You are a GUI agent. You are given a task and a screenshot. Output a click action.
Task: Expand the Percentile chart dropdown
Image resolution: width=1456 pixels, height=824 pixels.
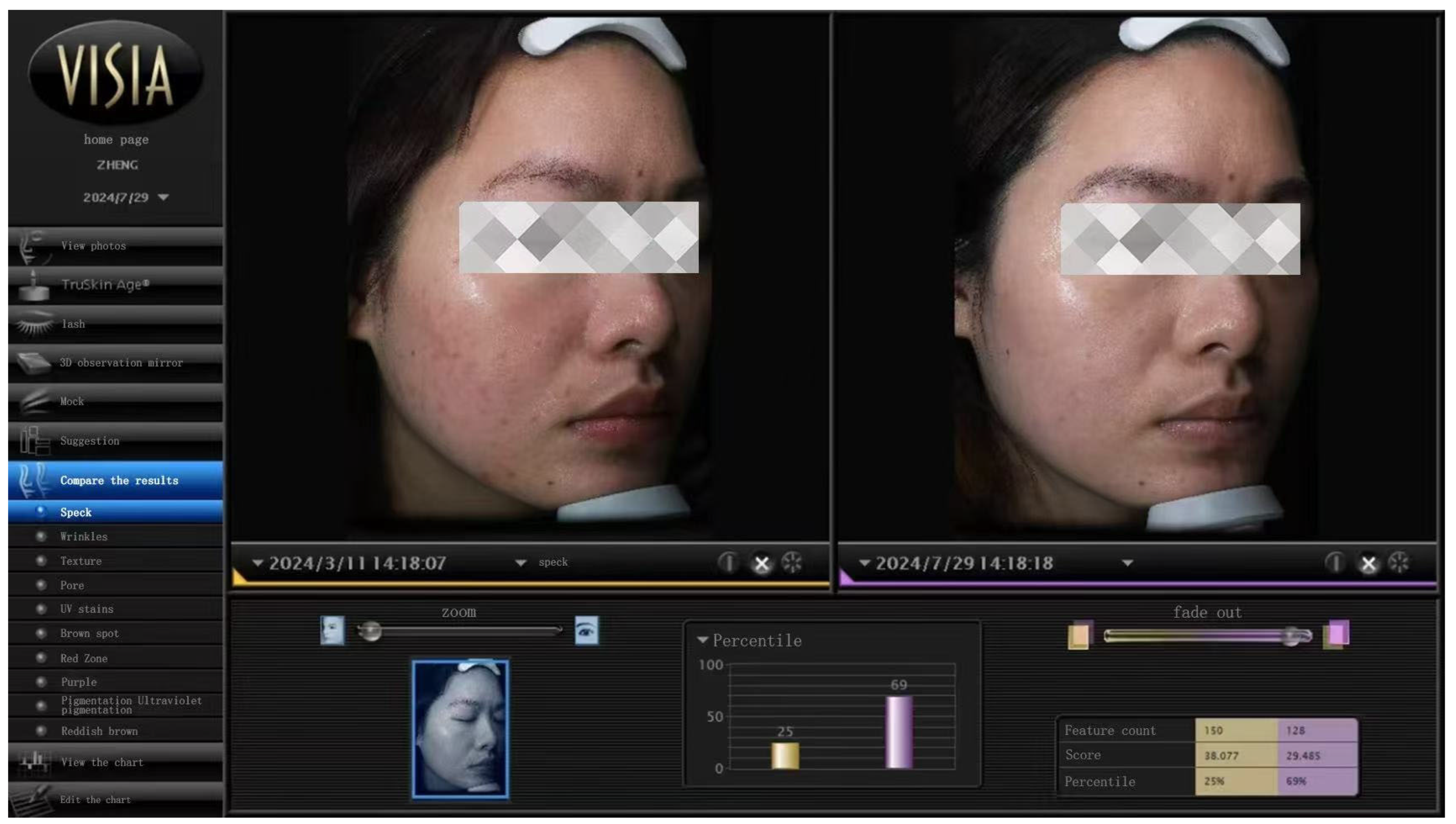pyautogui.click(x=703, y=640)
